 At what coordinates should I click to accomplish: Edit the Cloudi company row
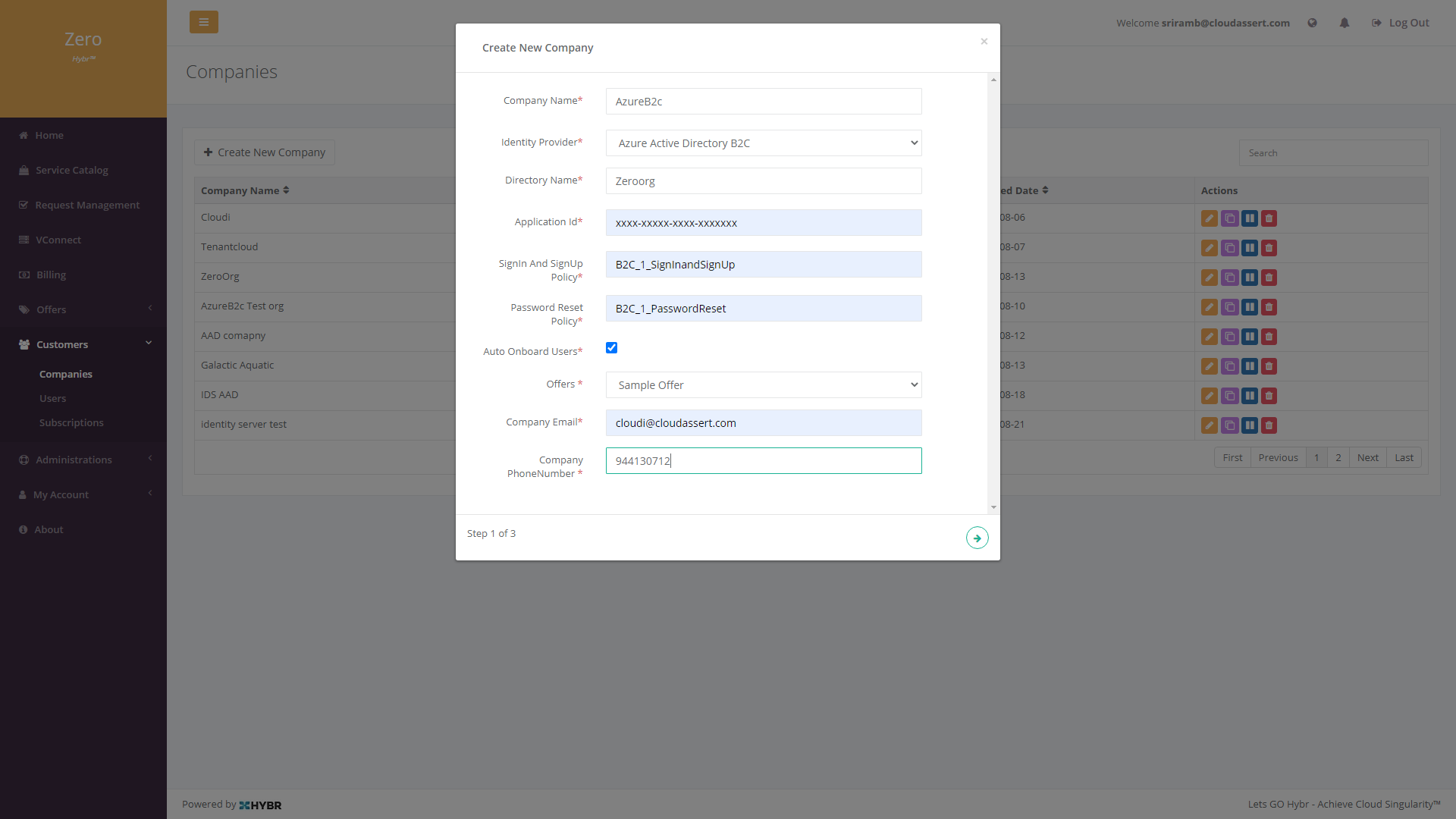(1209, 218)
